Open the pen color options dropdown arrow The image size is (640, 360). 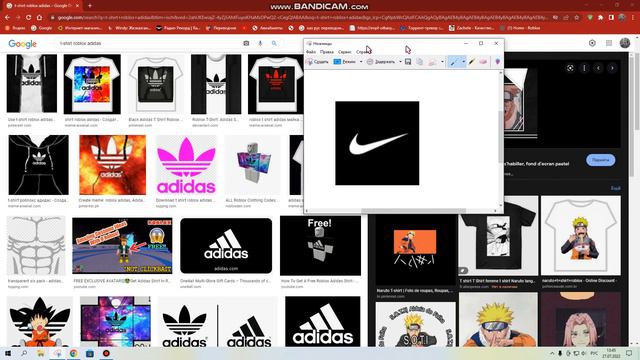463,62
